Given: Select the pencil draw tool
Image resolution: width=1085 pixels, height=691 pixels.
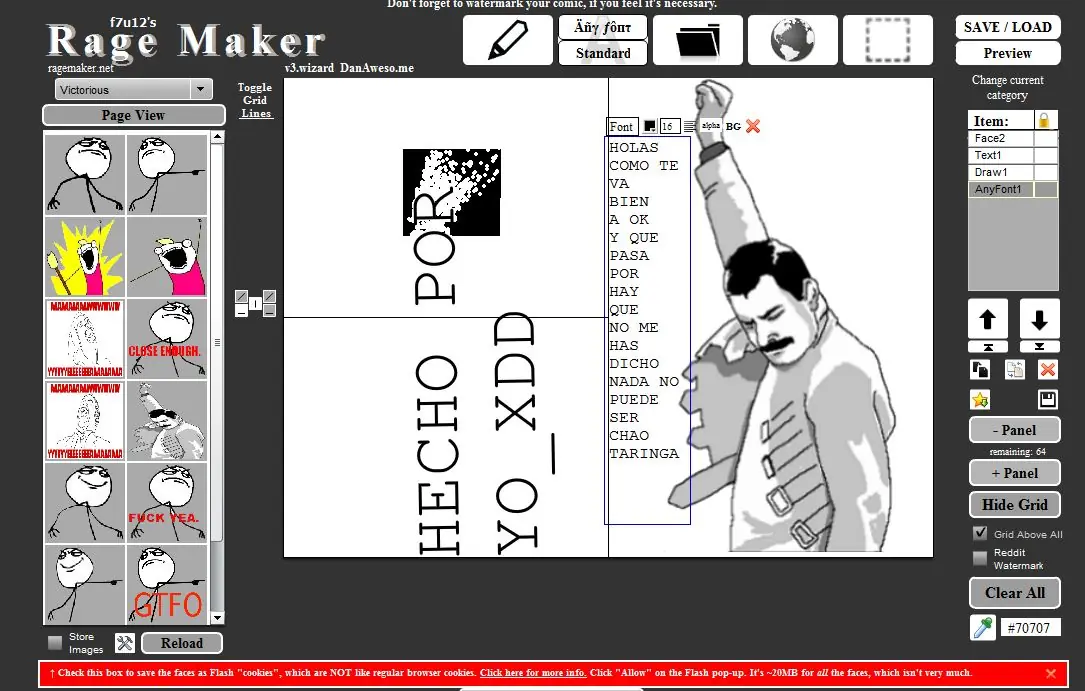Looking at the screenshot, I should point(507,41).
